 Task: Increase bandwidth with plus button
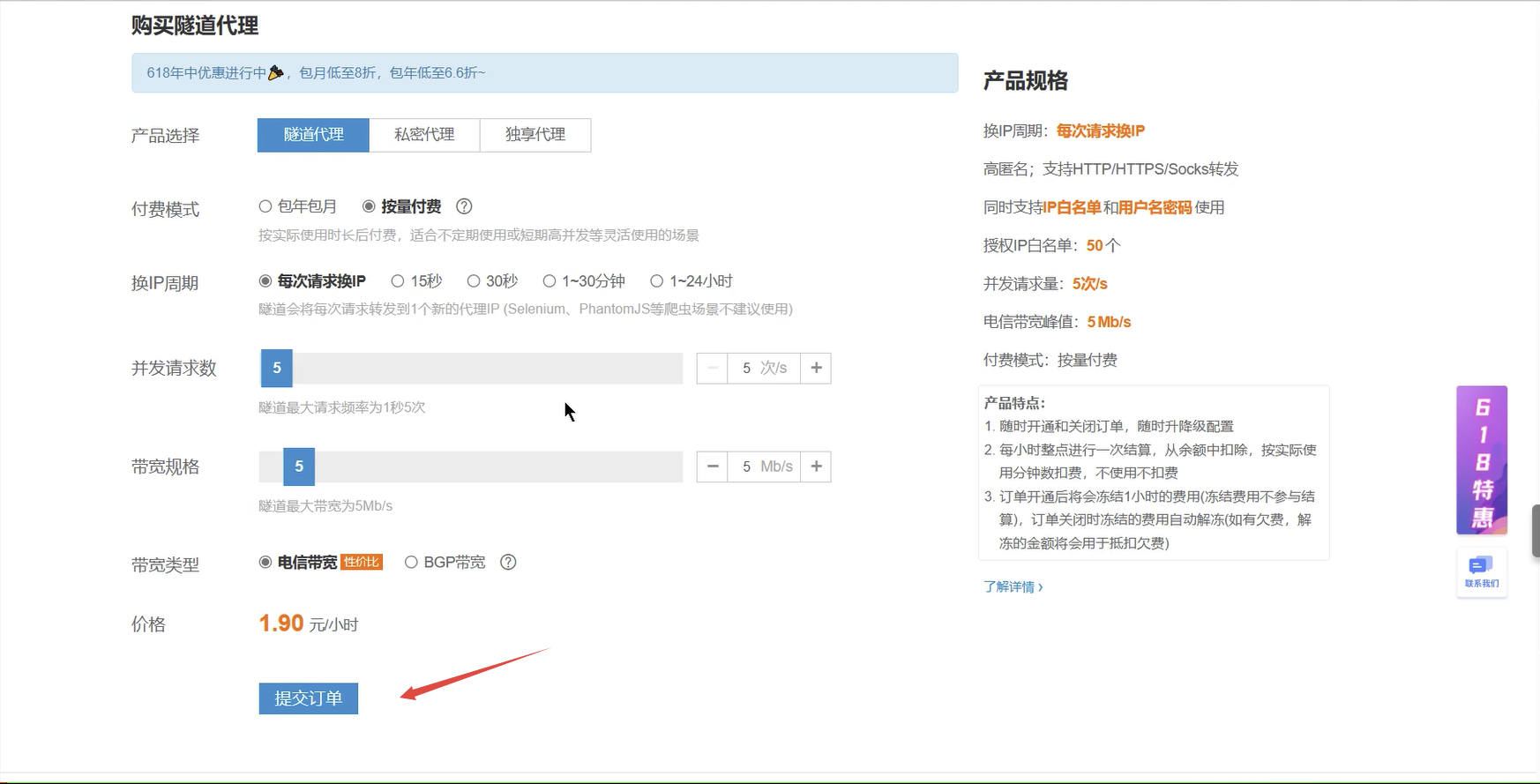(816, 467)
